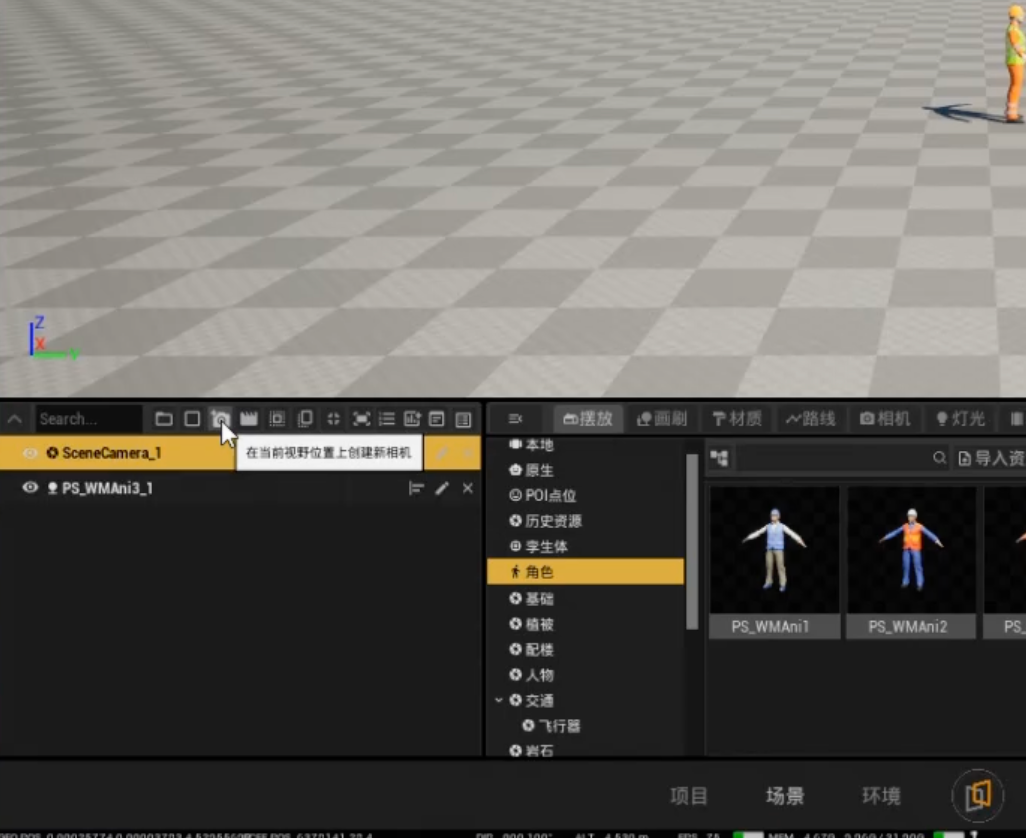This screenshot has height=838, width=1026.
Task: Open the 路线 tab
Action: [x=811, y=419]
